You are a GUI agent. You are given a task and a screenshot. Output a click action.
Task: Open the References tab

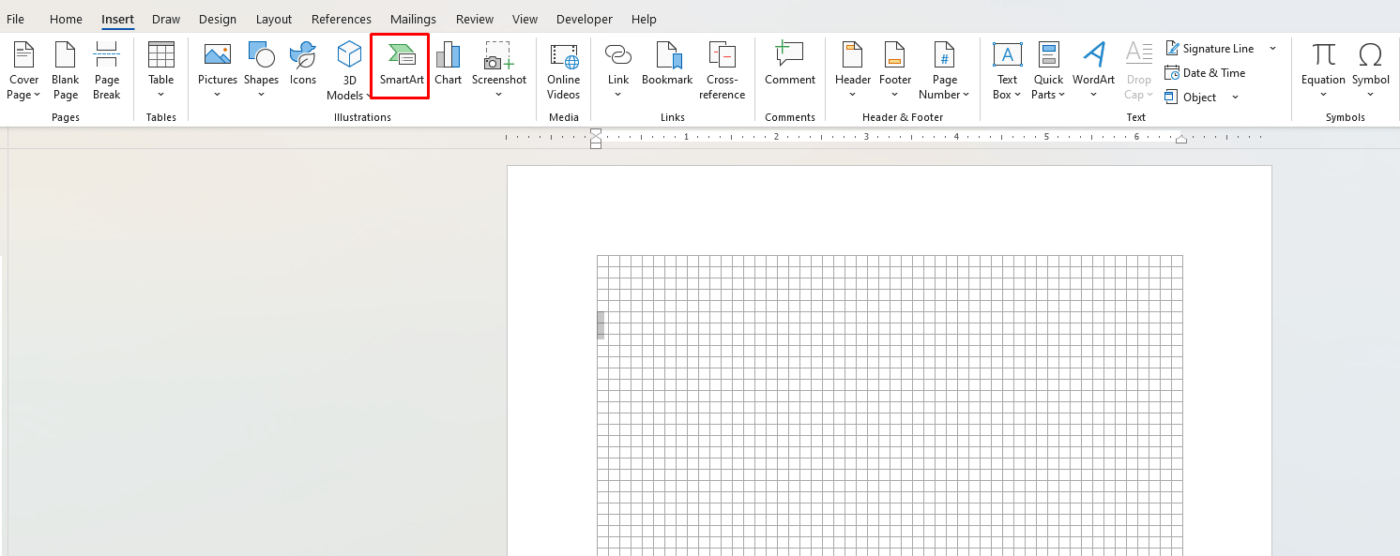click(x=341, y=19)
